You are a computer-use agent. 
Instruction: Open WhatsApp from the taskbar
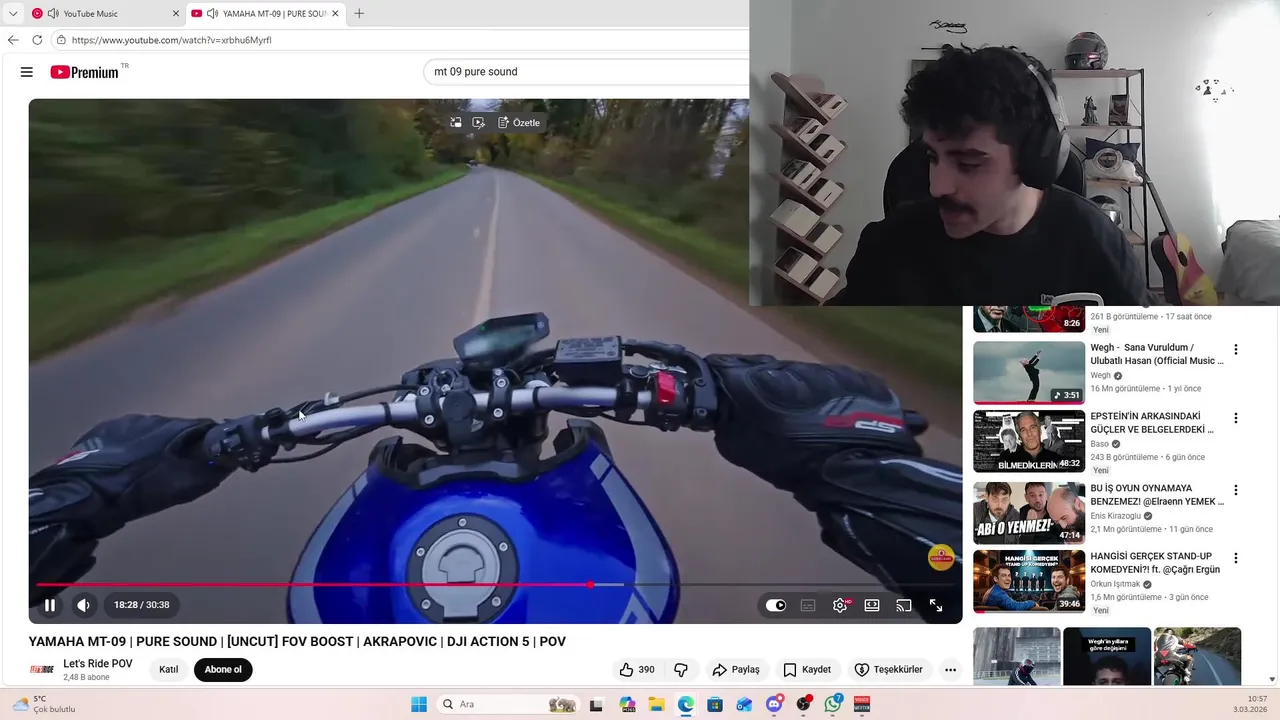833,704
